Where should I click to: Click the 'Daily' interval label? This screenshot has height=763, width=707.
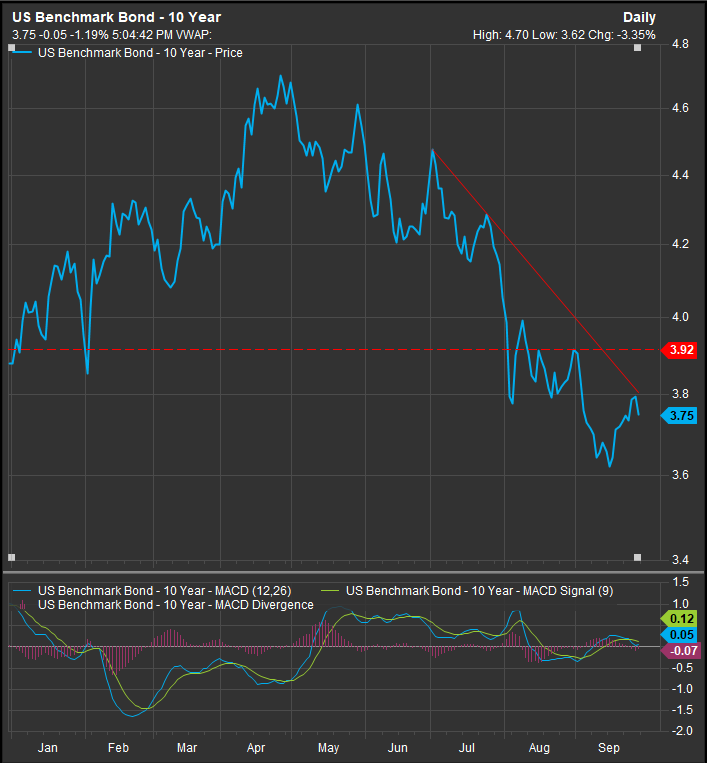639,18
